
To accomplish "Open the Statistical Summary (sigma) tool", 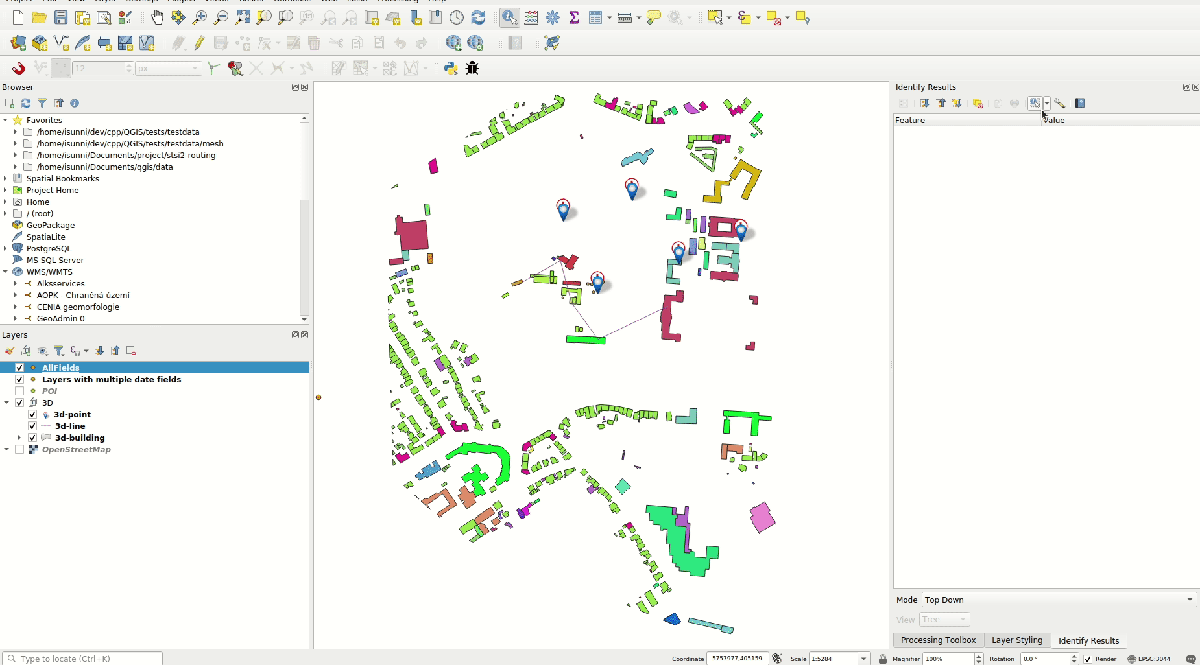I will (574, 17).
